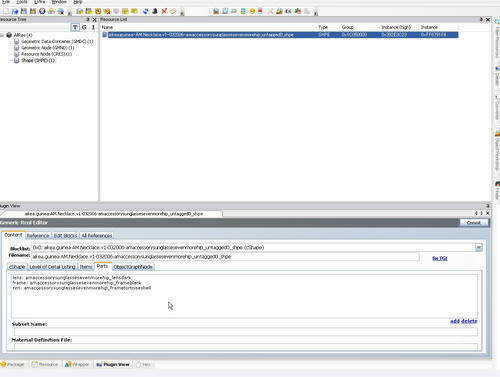Switch to the All References tab
500x377 pixels.
[97, 236]
